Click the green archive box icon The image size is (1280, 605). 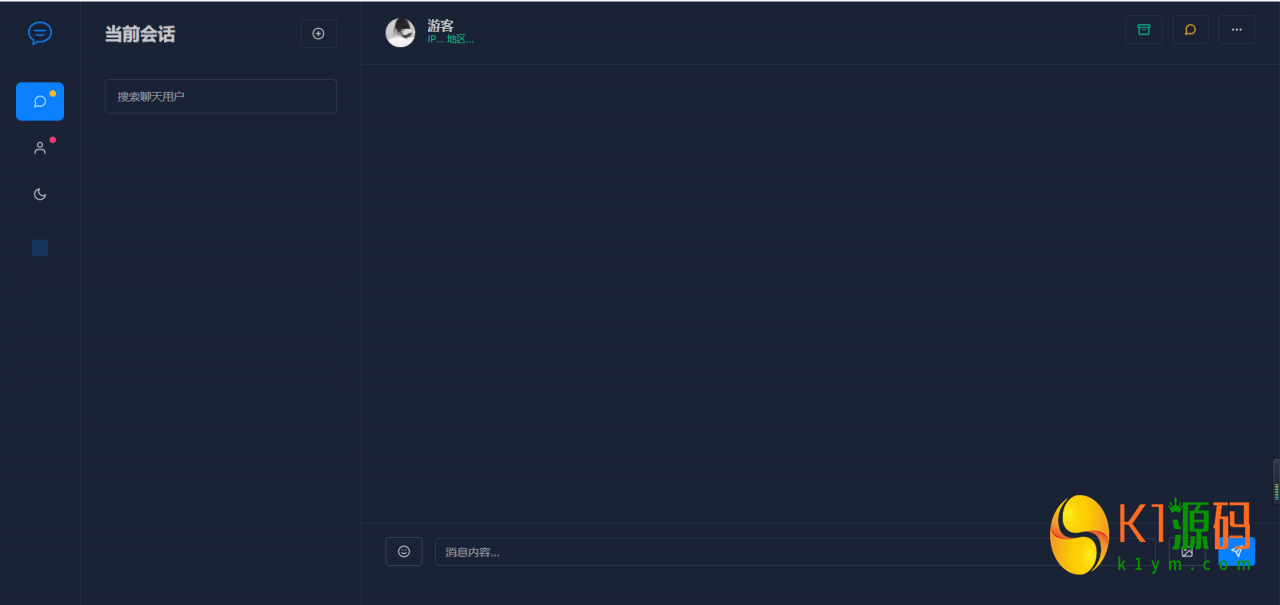click(1144, 29)
